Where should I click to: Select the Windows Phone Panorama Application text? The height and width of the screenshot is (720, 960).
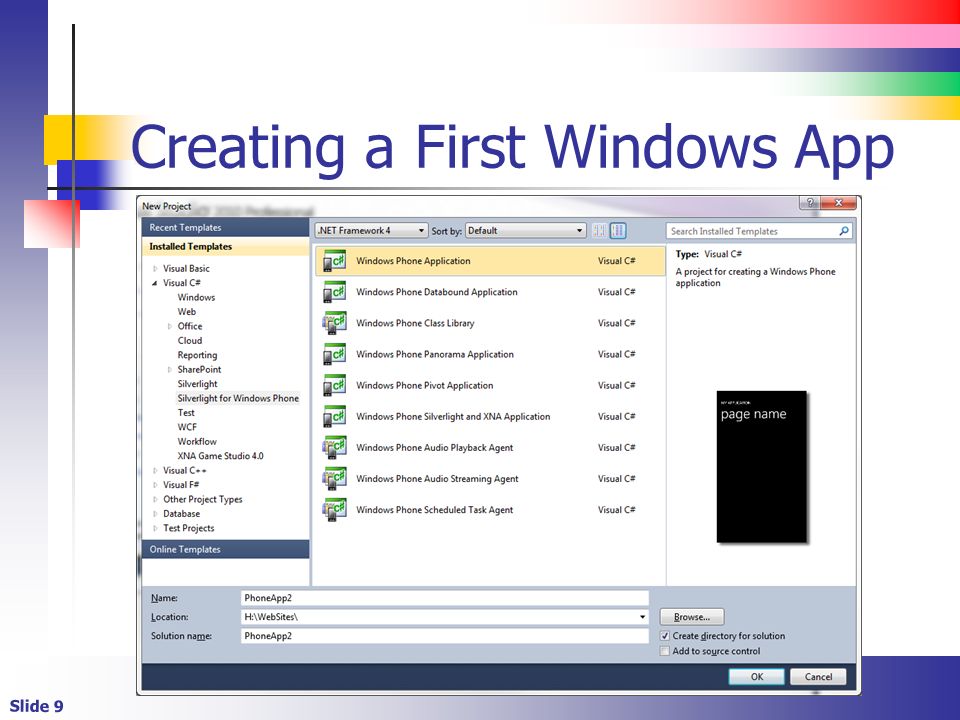click(435, 354)
